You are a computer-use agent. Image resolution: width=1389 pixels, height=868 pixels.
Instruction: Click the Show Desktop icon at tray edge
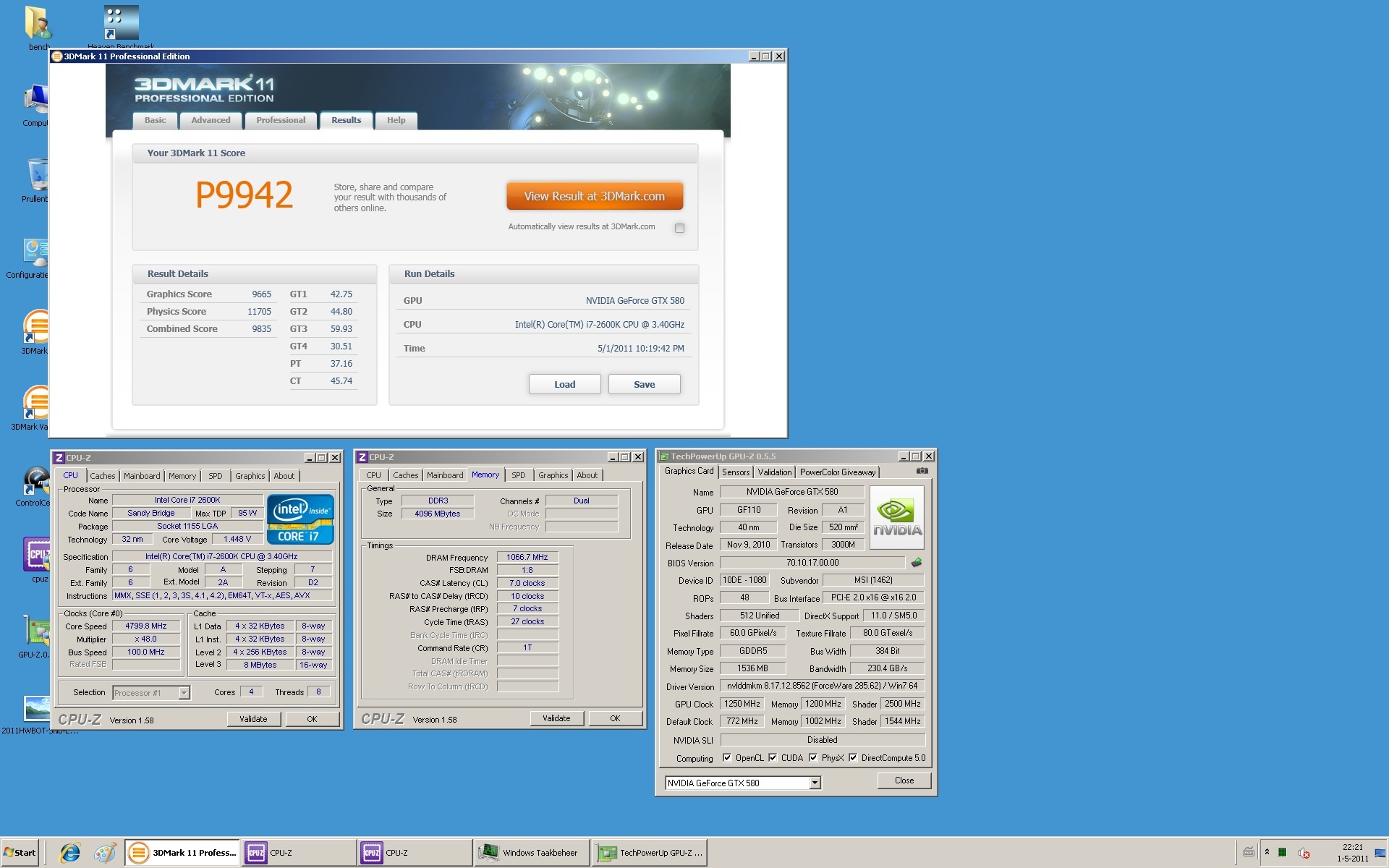pos(1380,853)
